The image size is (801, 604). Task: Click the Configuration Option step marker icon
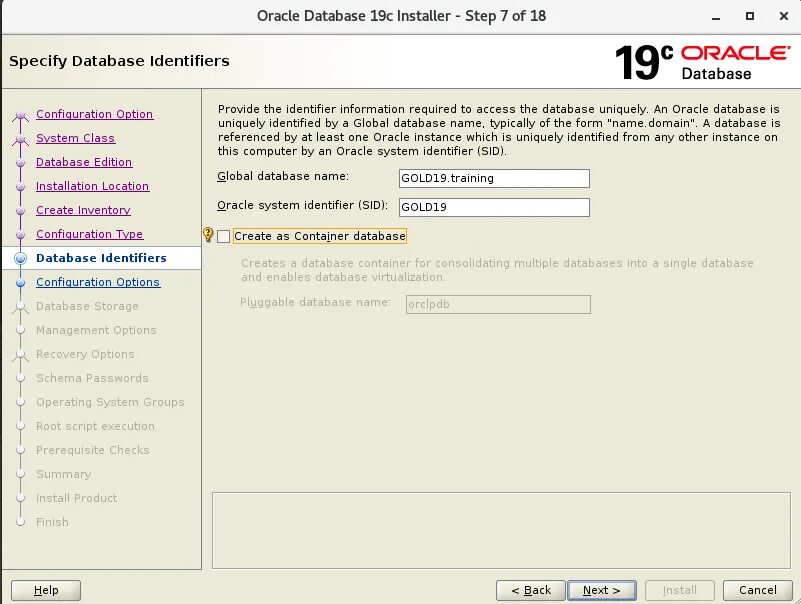[20, 115]
